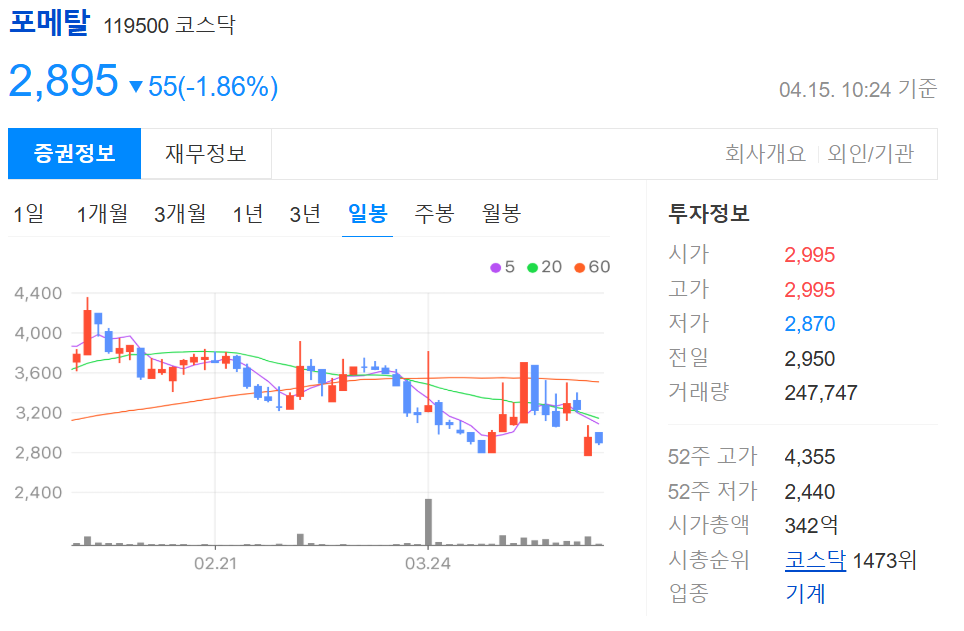Select the 증권정보 tab
This screenshot has width=964, height=631.
74,153
